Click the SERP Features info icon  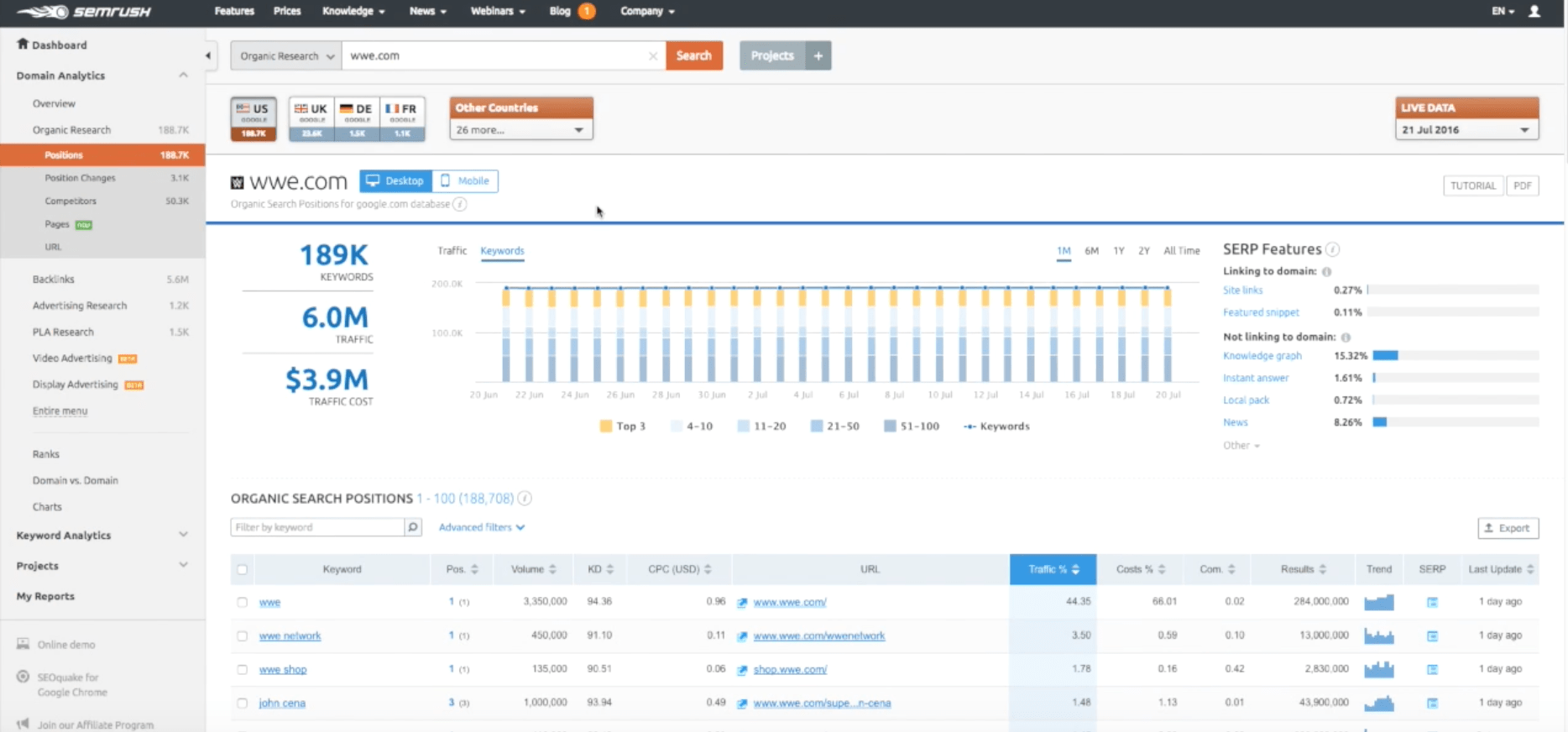pos(1333,250)
